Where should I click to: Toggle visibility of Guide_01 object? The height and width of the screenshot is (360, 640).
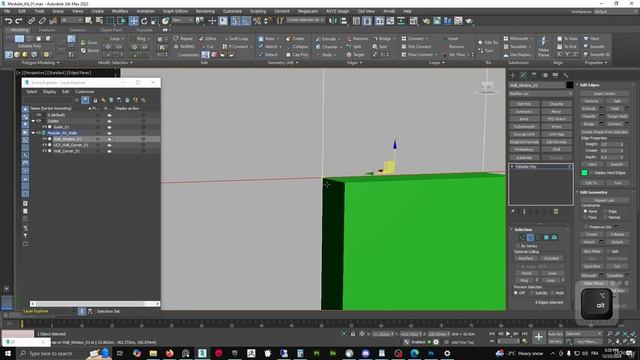pyautogui.click(x=45, y=127)
